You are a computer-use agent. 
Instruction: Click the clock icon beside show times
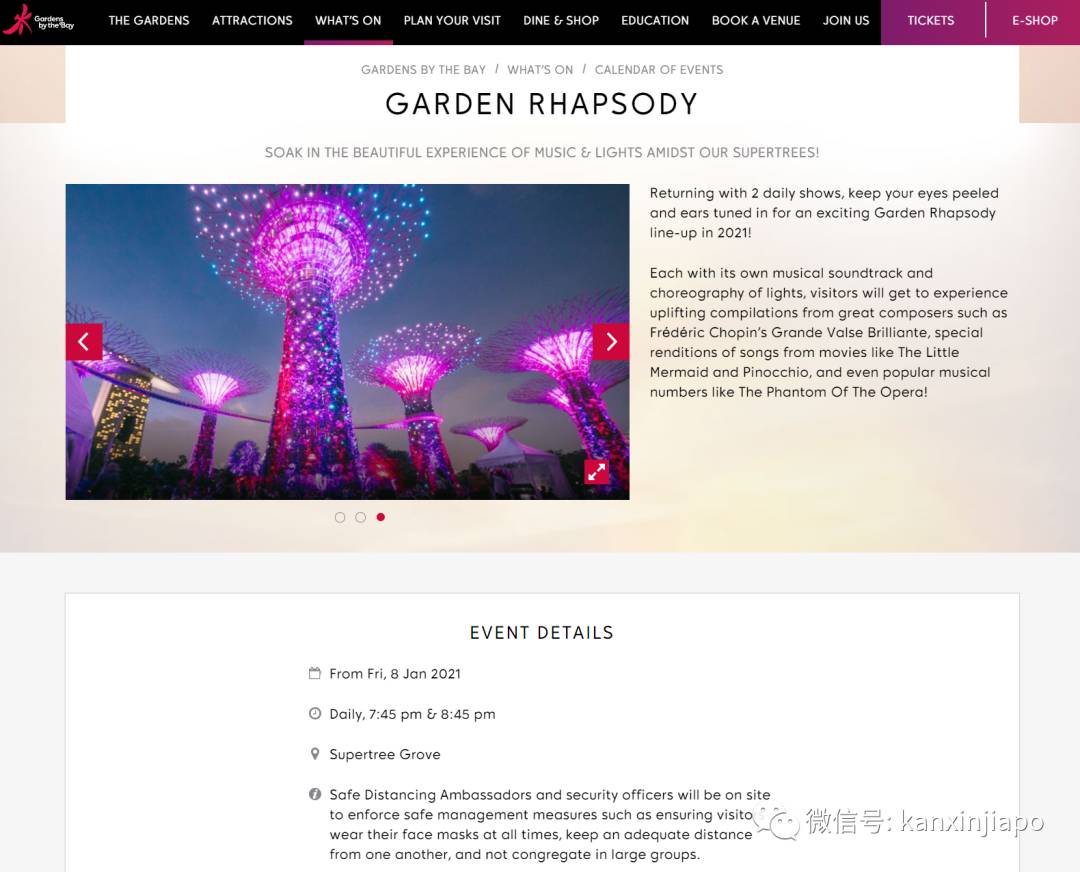315,714
